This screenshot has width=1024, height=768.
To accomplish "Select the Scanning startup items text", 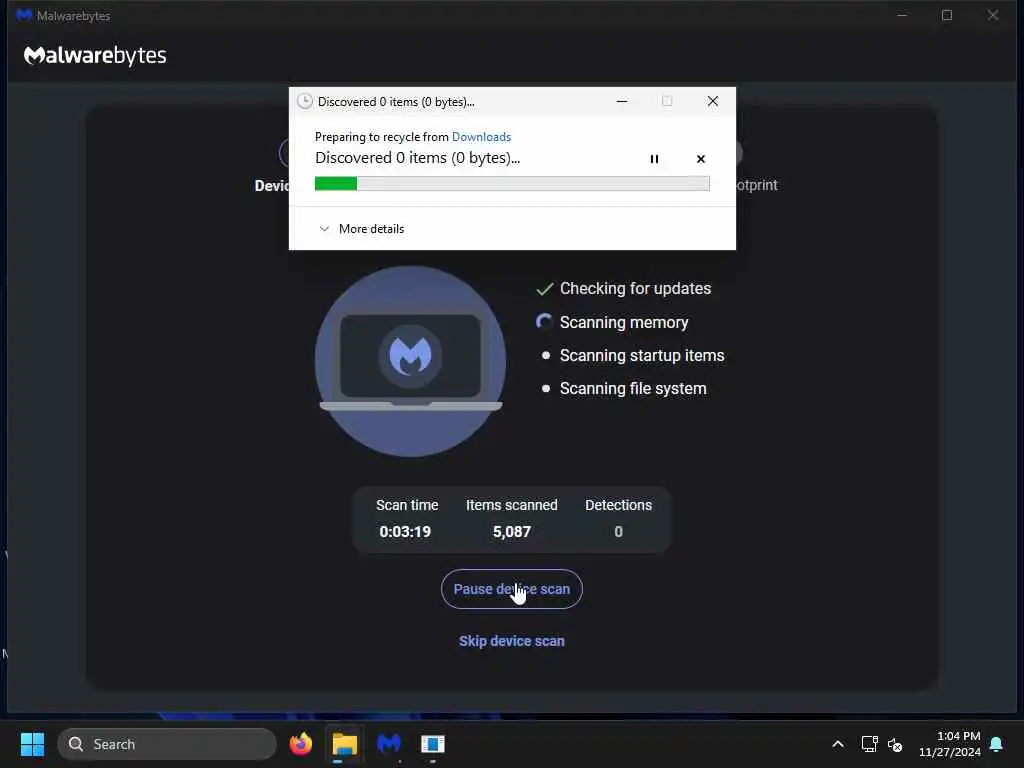I will click(x=642, y=355).
